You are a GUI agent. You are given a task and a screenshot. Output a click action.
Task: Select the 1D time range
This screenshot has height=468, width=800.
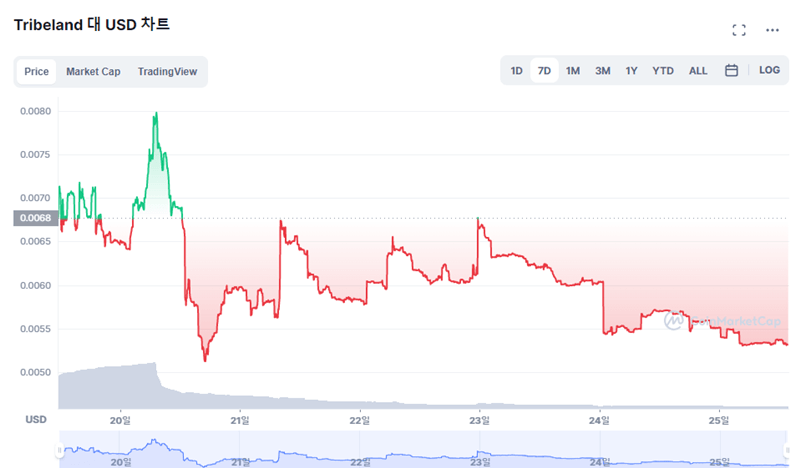[x=516, y=70]
